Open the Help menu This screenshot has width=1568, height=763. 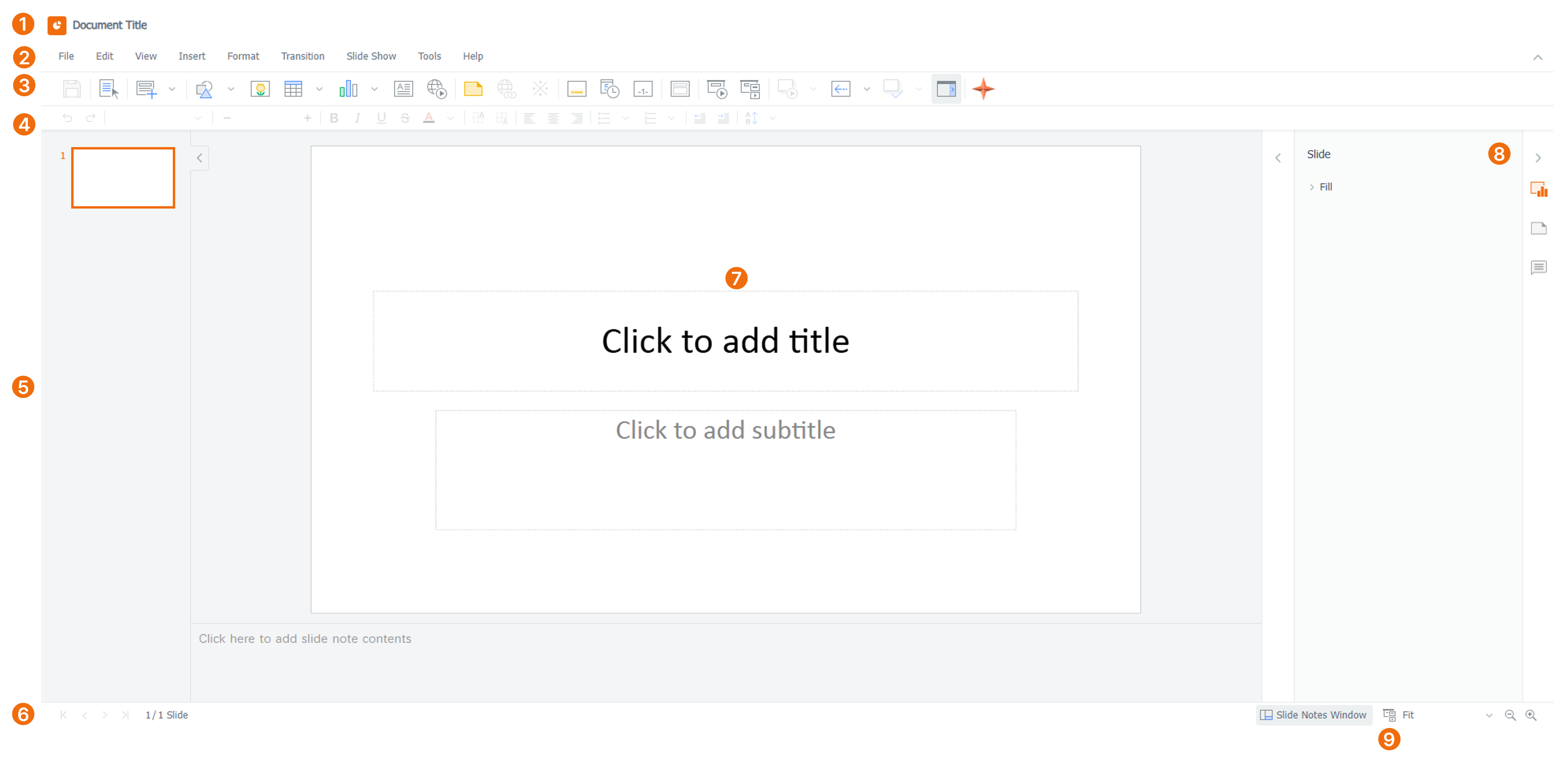(x=472, y=56)
